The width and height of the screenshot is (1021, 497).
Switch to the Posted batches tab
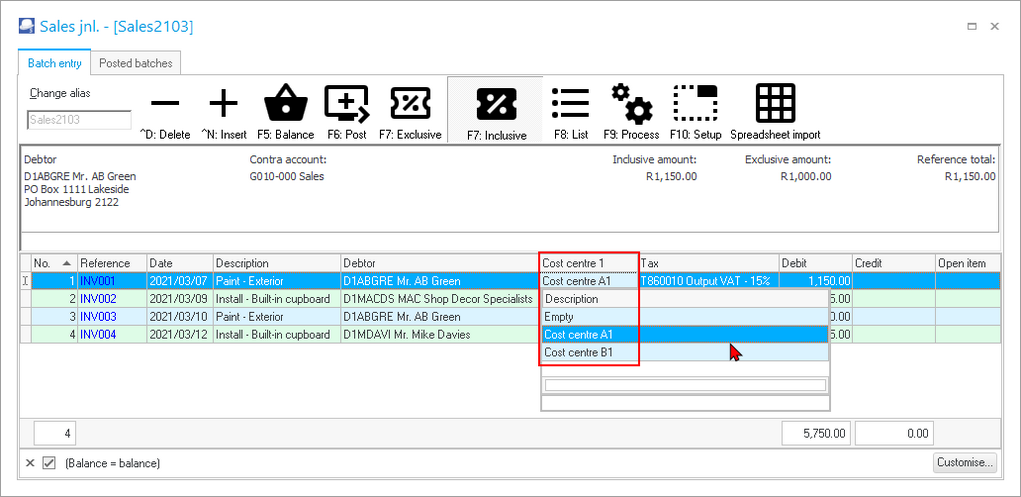134,63
